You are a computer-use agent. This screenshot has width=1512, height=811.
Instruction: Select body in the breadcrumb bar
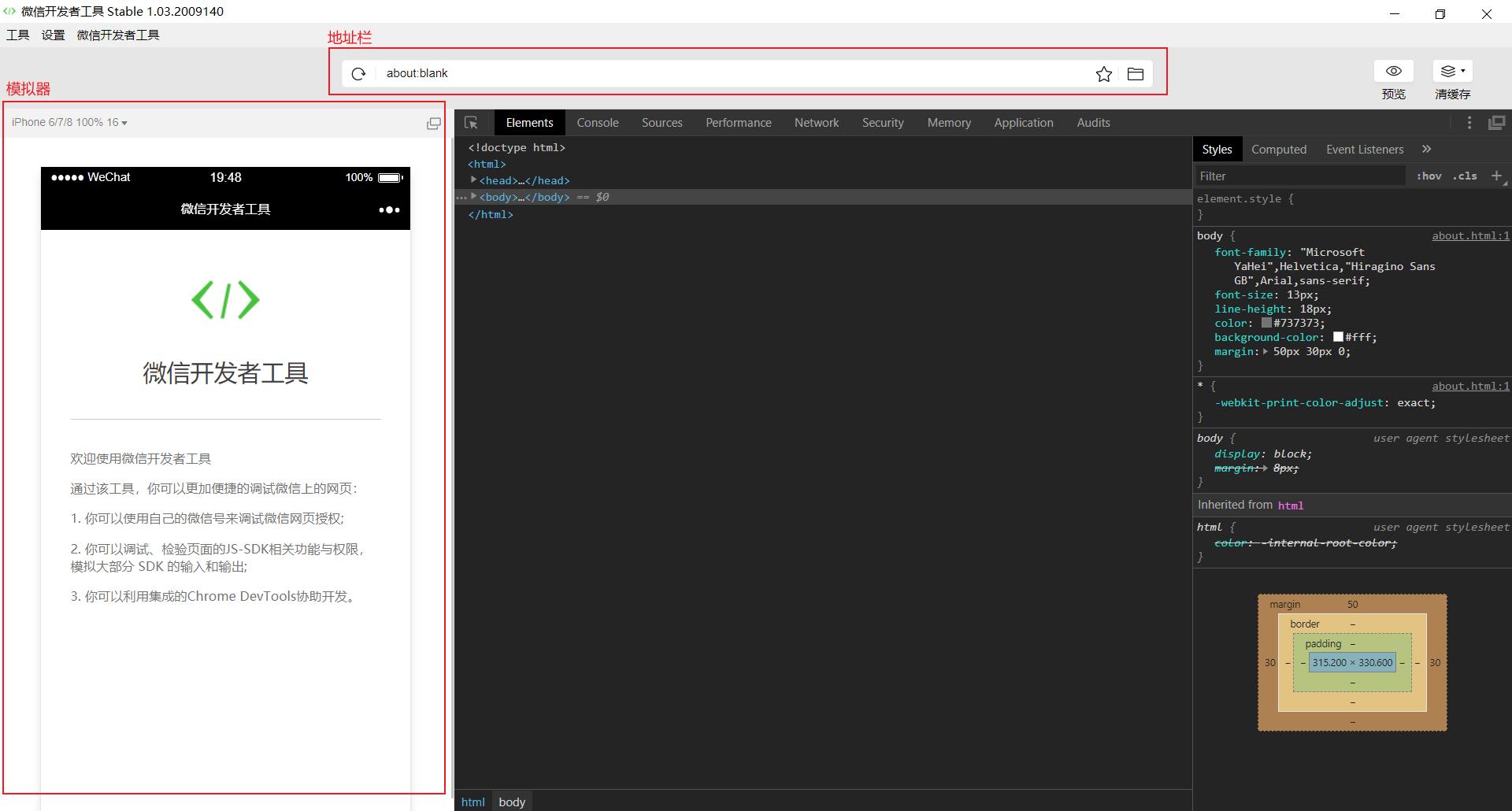pyautogui.click(x=512, y=802)
